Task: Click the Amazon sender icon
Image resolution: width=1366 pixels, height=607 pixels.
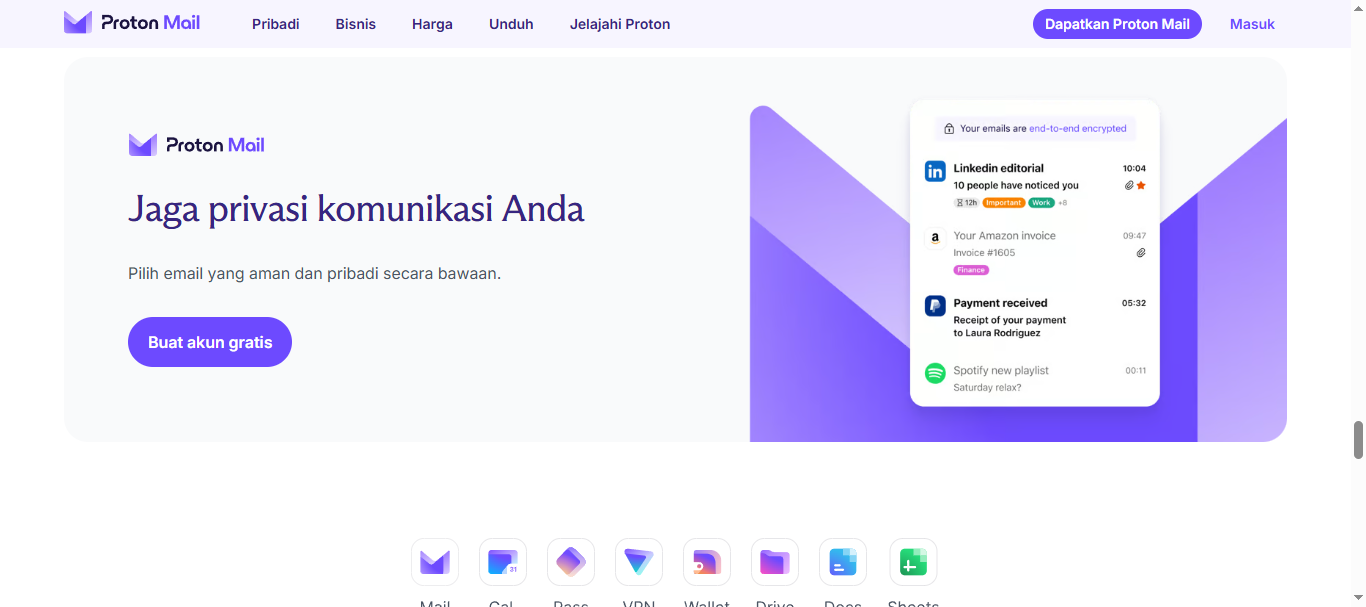Action: click(935, 238)
